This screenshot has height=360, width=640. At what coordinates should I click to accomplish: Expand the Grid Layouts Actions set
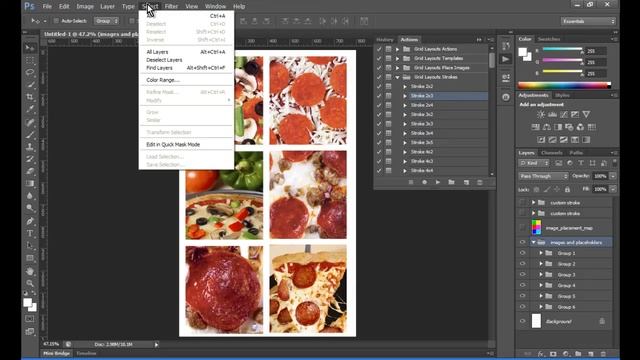click(x=397, y=49)
